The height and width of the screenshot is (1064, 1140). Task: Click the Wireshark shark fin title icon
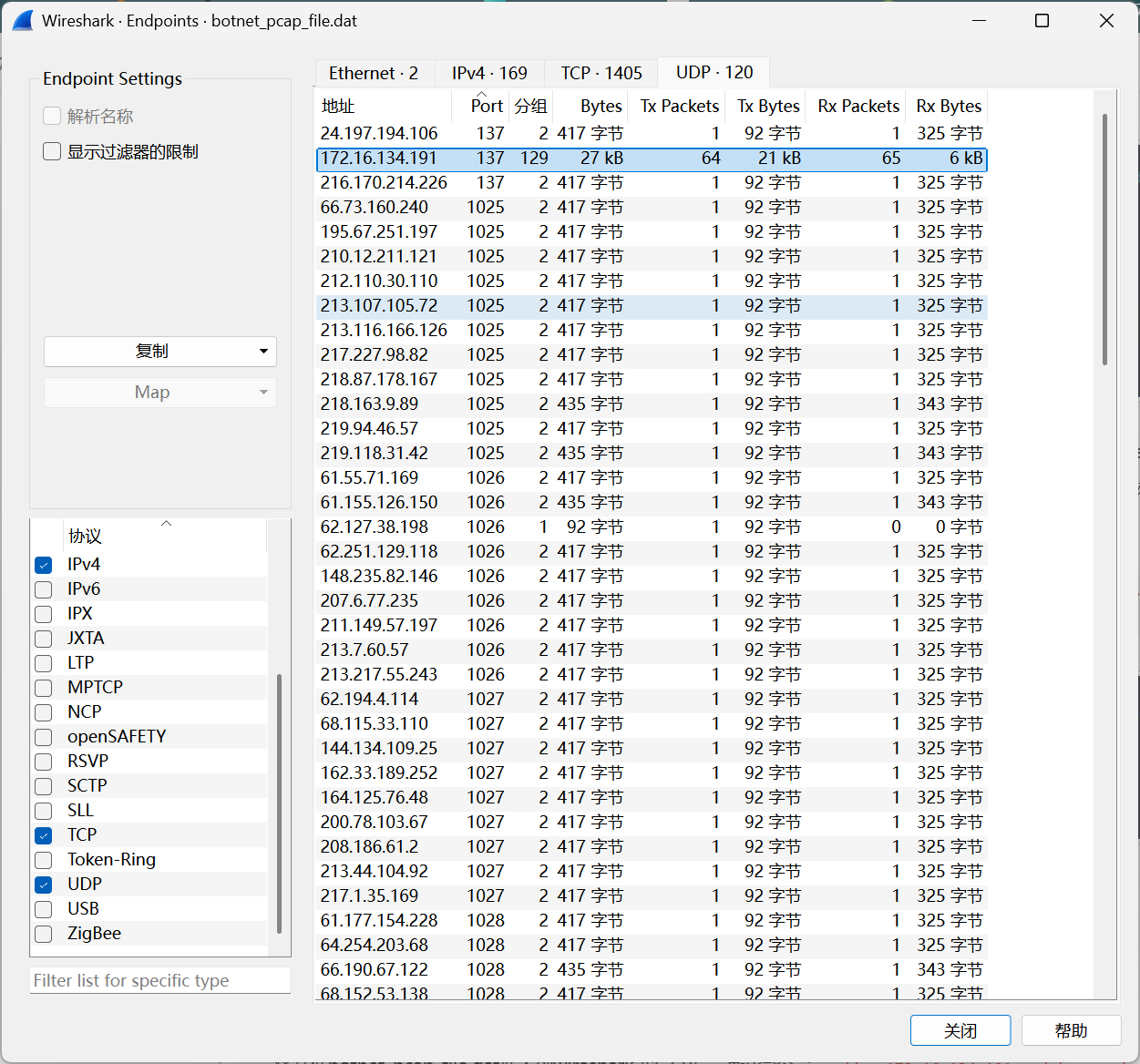click(23, 20)
